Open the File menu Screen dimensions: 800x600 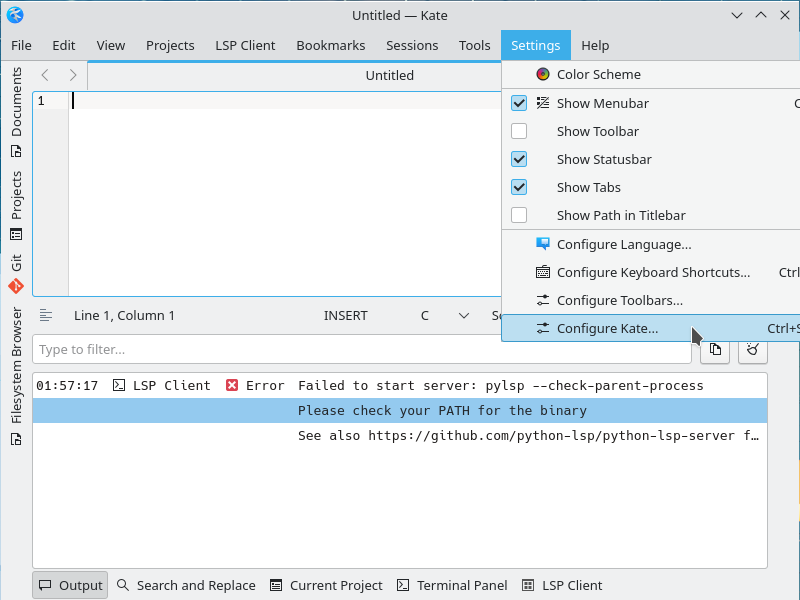(x=21, y=45)
